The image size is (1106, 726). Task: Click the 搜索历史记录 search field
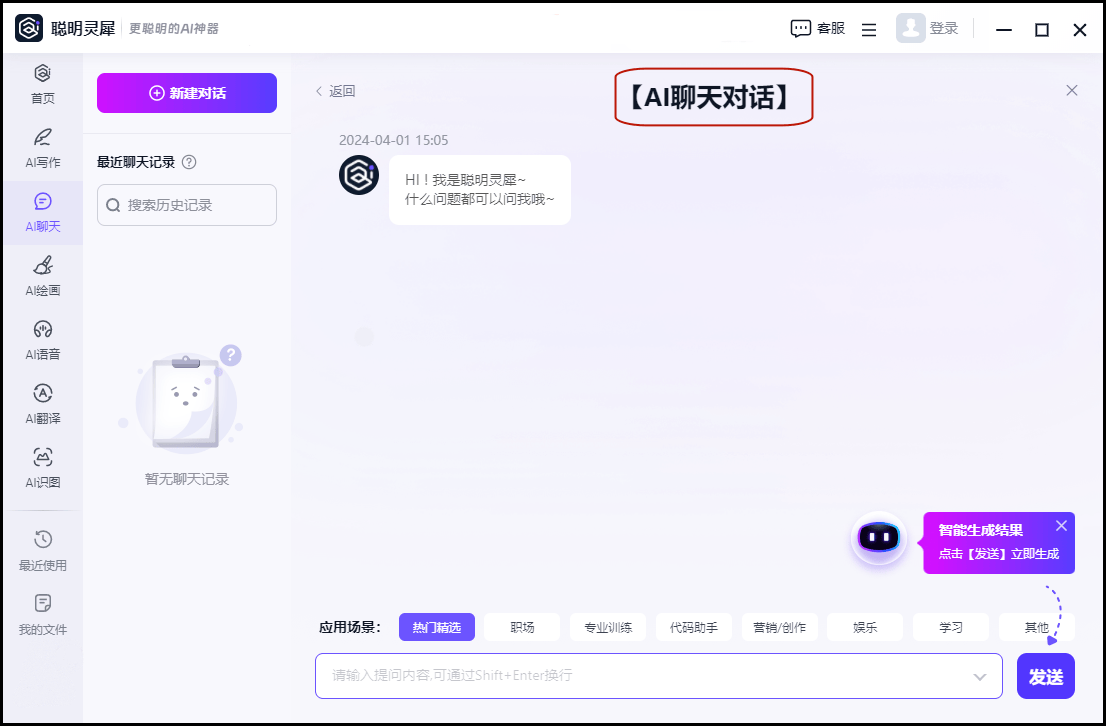pos(187,205)
